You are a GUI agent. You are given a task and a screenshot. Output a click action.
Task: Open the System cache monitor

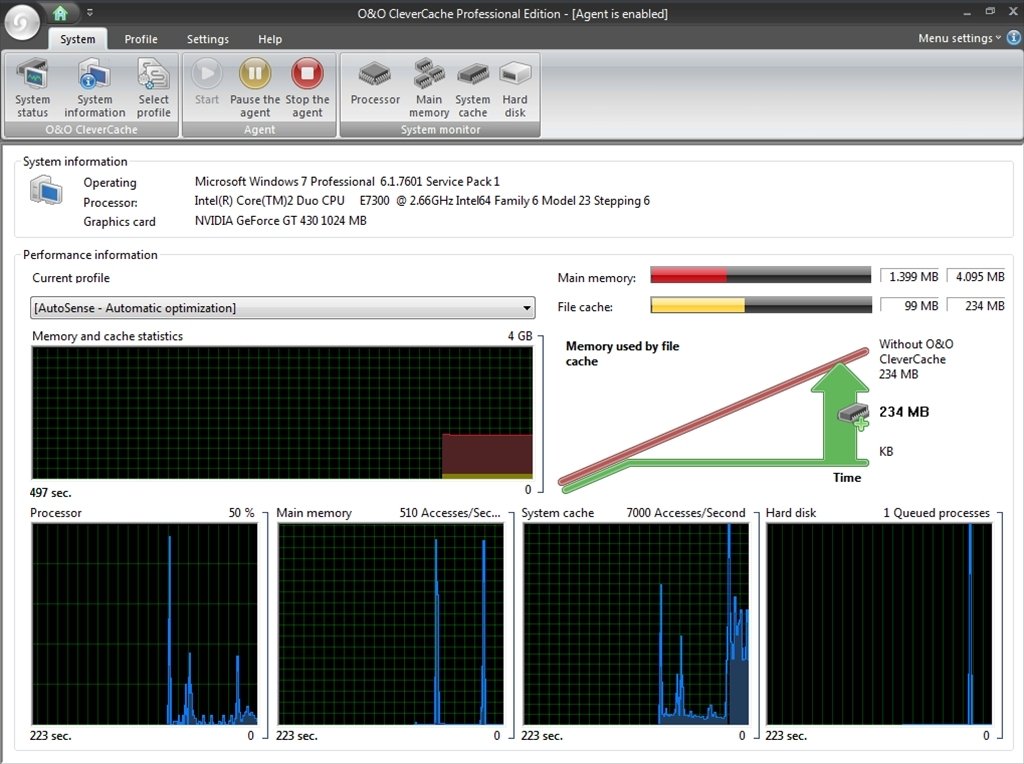pyautogui.click(x=473, y=88)
